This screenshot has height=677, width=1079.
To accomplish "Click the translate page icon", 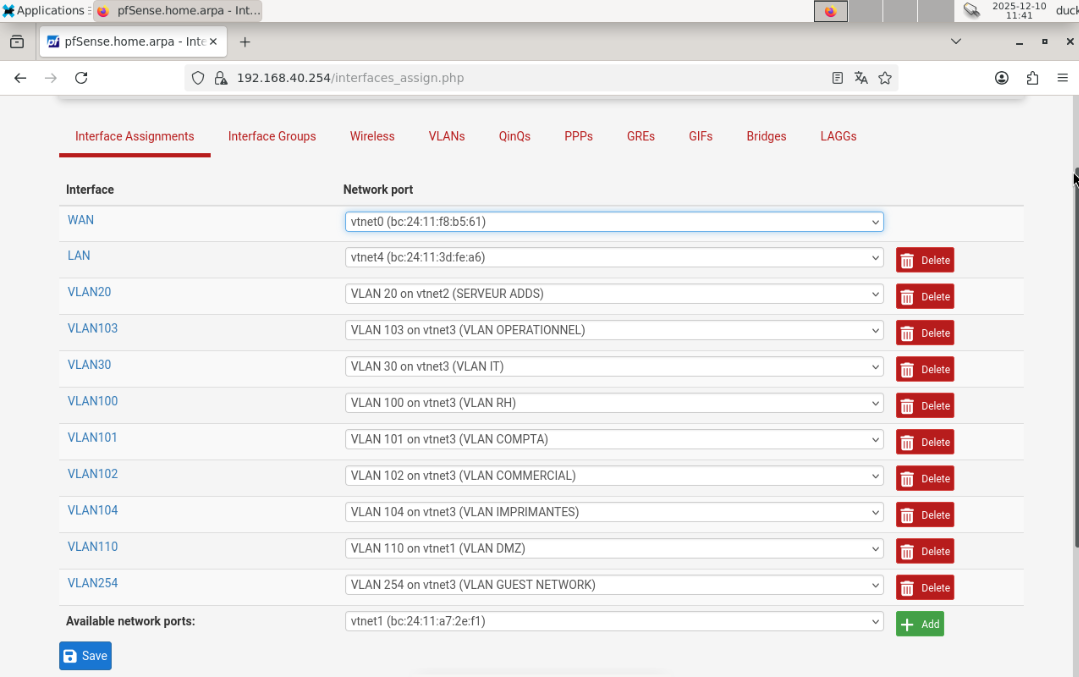I will click(x=861, y=77).
